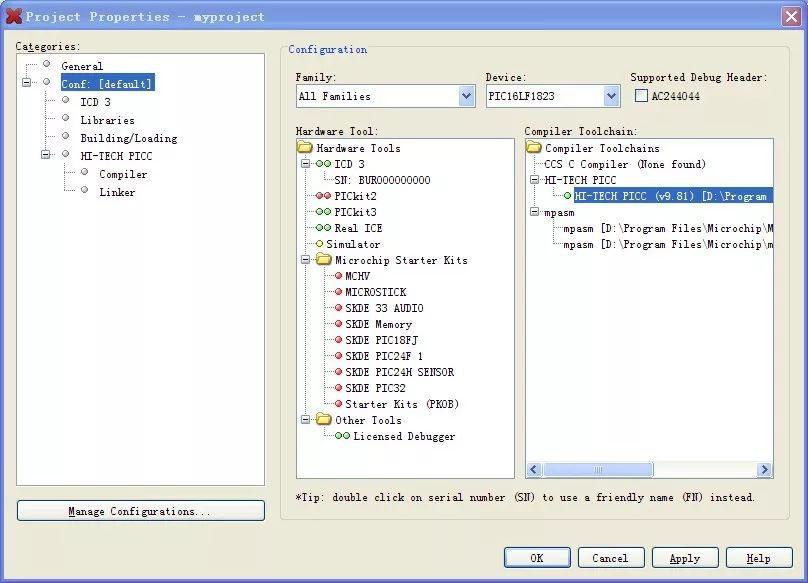The width and height of the screenshot is (808, 583).
Task: Click the Manage Configurations... button
Action: pyautogui.click(x=141, y=511)
